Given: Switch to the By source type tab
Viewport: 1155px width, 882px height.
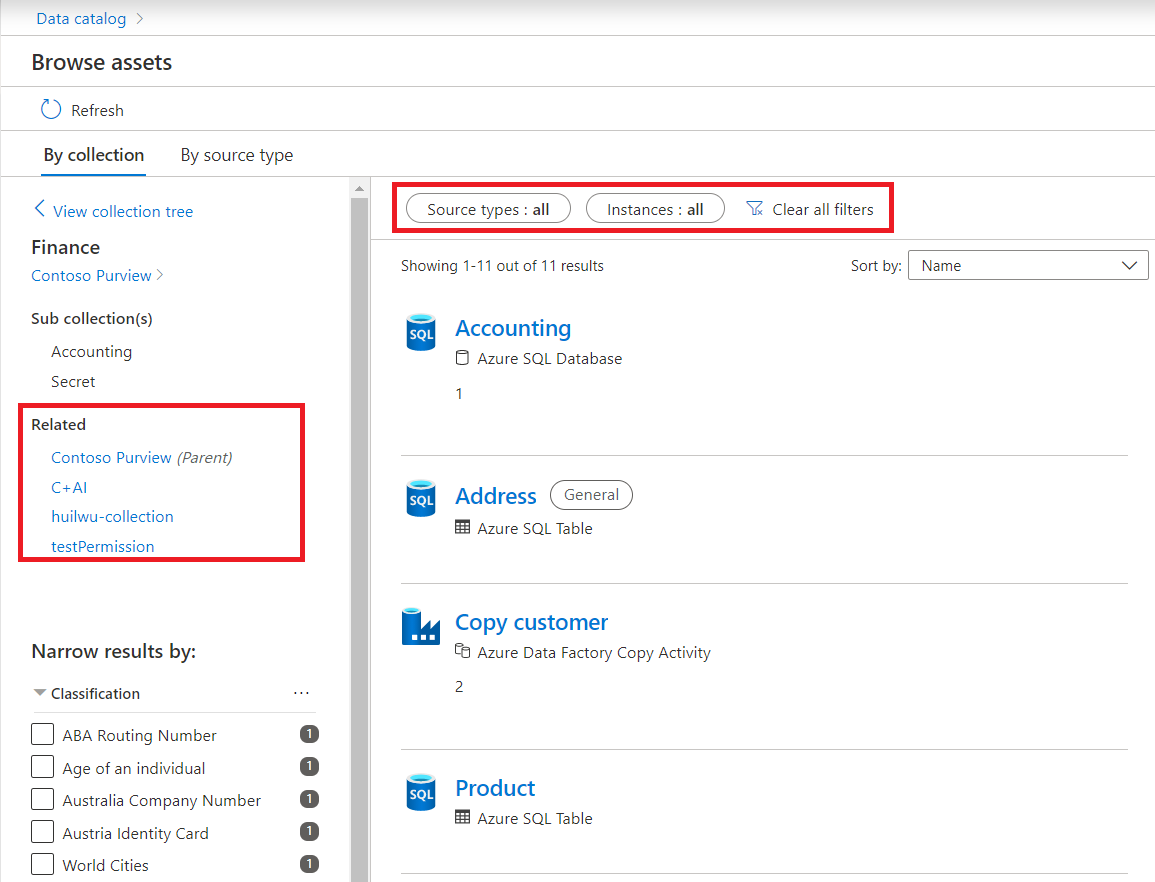Looking at the screenshot, I should [236, 155].
